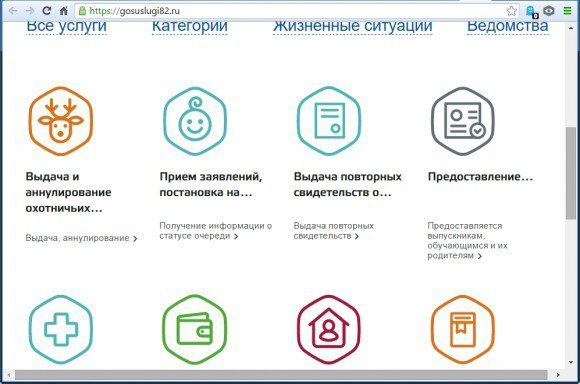Click the ID card with checkmark icon

[463, 121]
